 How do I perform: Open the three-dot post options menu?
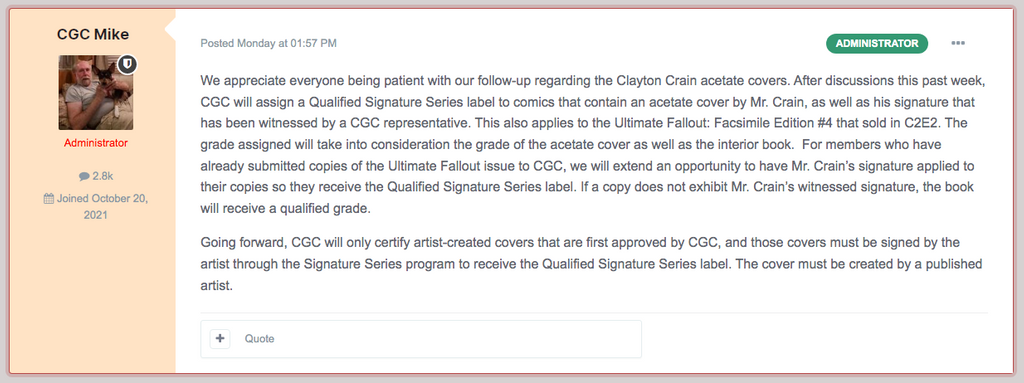pos(957,44)
